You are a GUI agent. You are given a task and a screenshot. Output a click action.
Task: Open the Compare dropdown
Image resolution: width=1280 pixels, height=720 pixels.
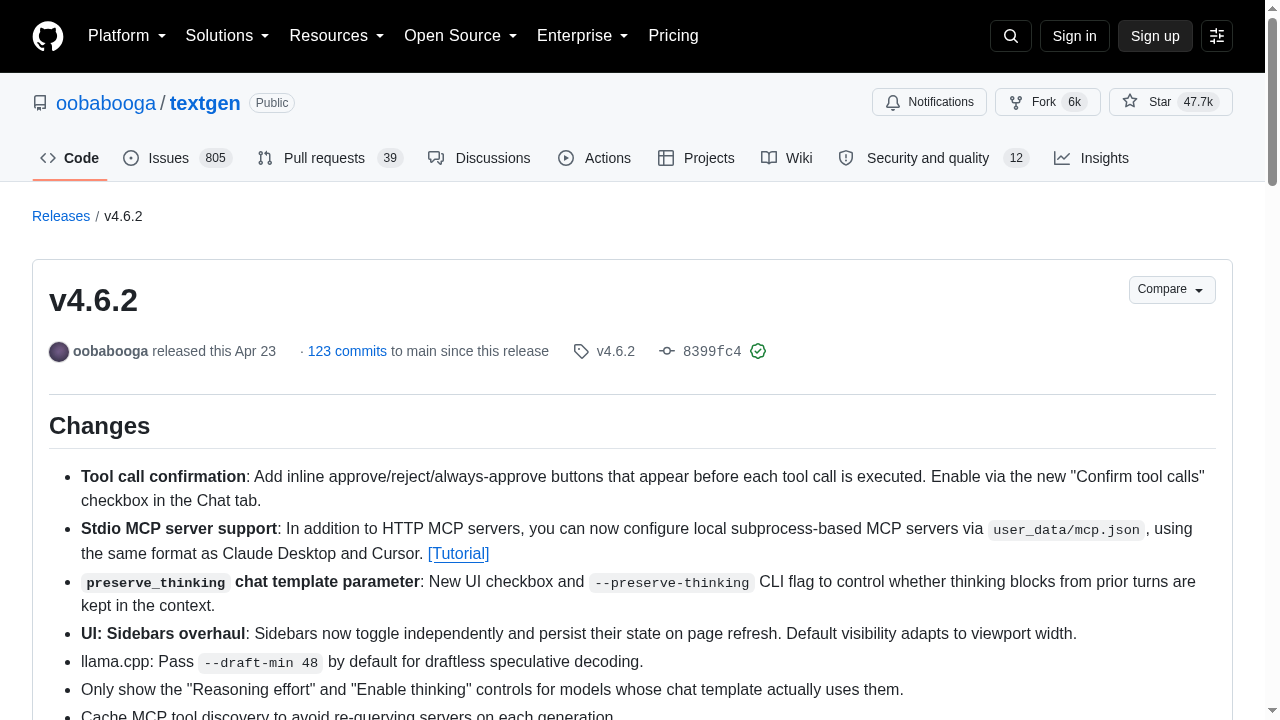point(1172,290)
